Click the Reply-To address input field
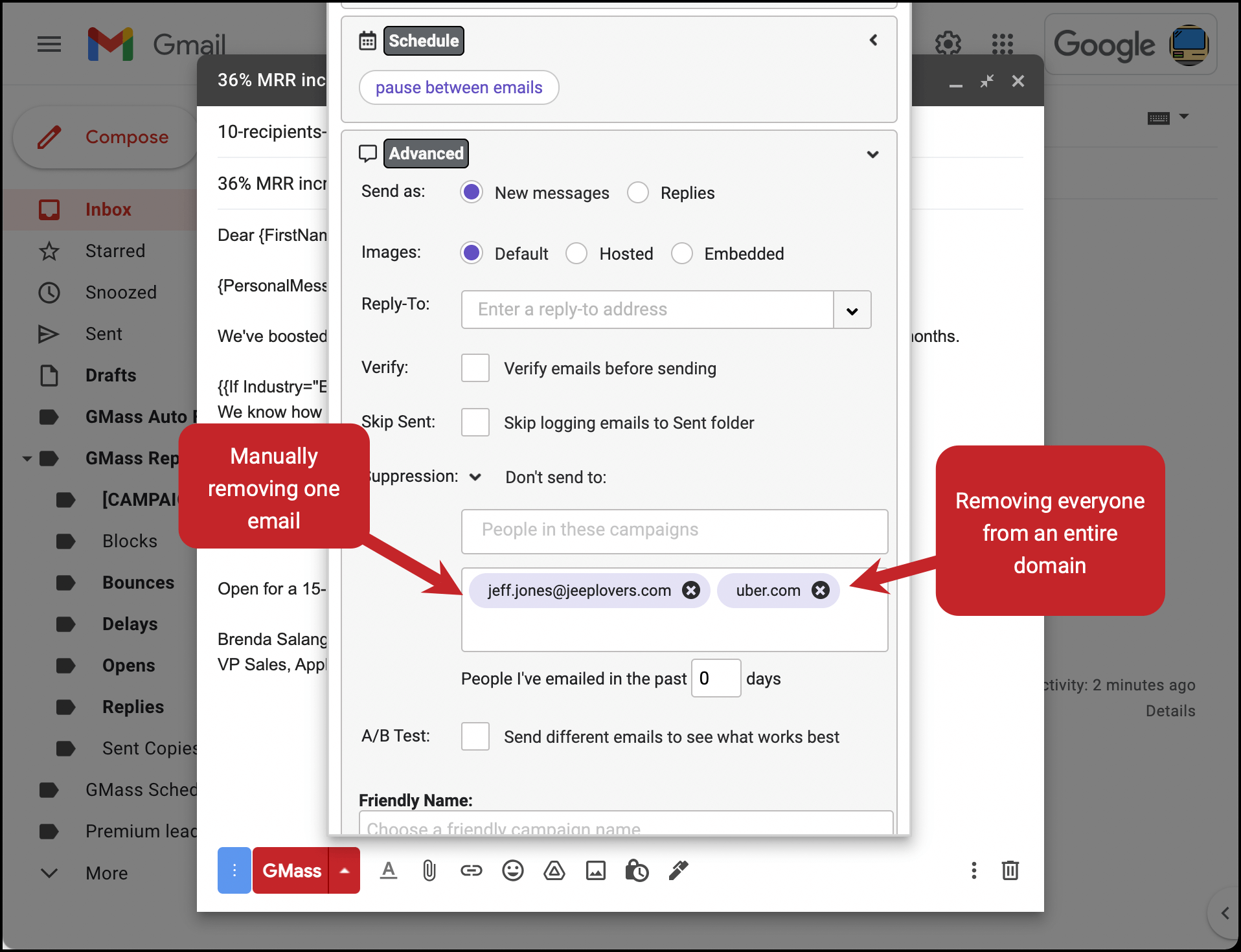1241x952 pixels. tap(648, 310)
